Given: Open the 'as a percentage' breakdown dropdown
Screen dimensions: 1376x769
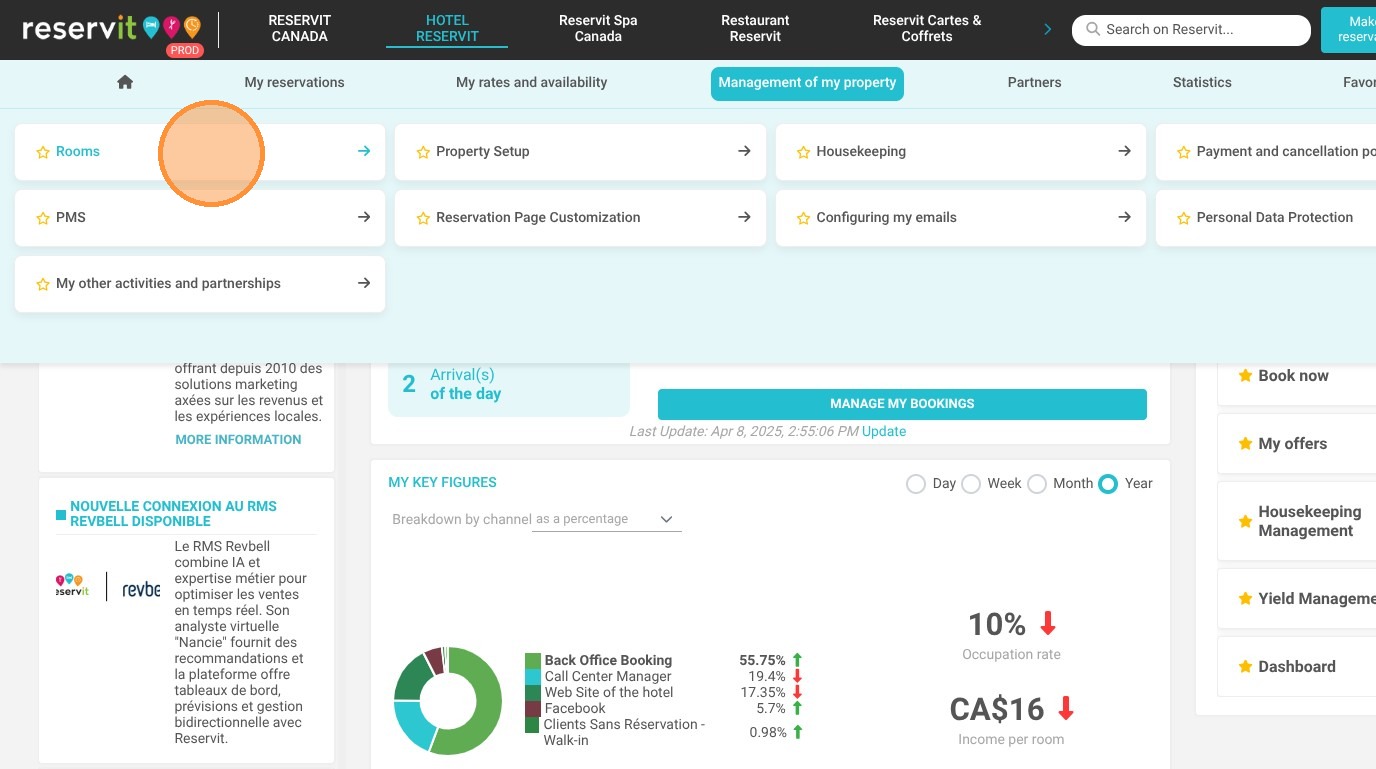Looking at the screenshot, I should point(606,520).
